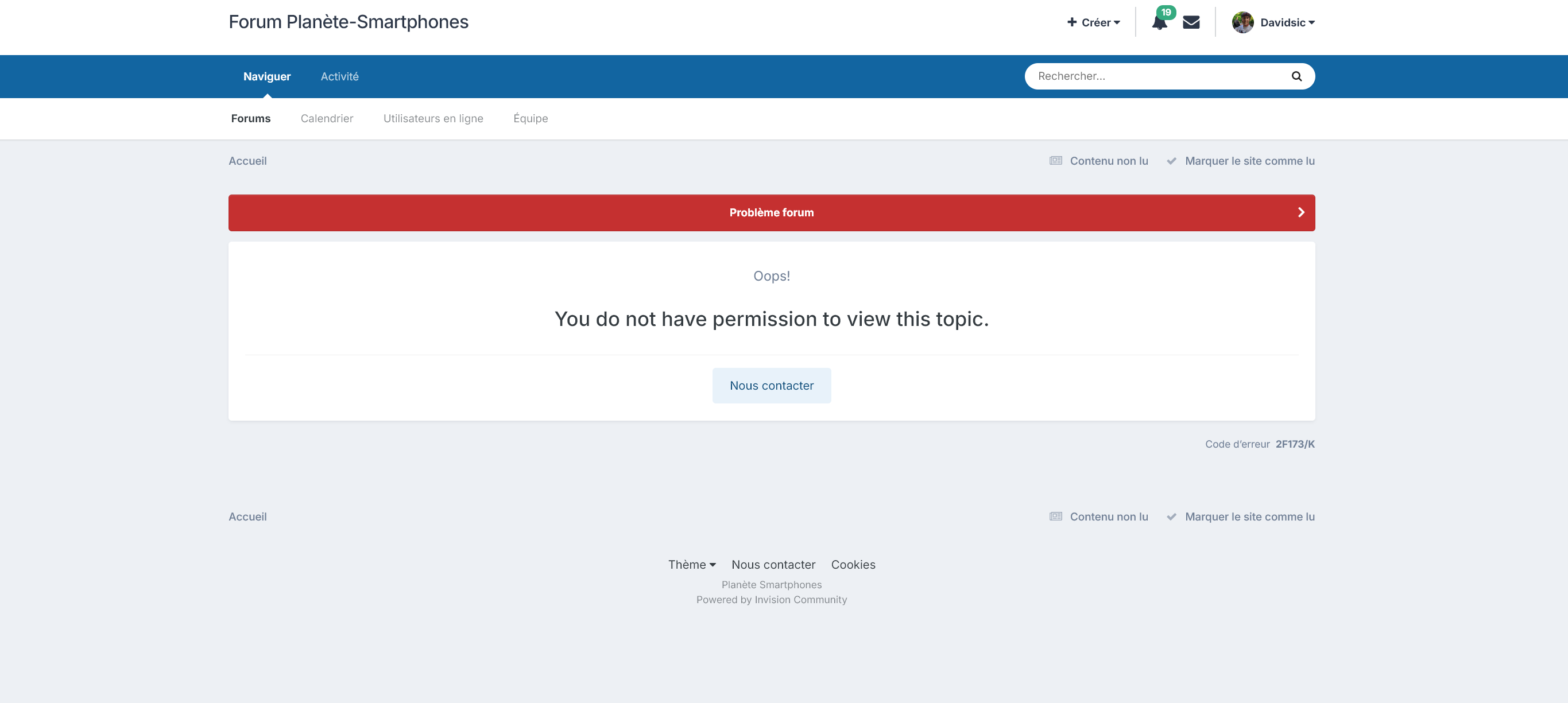The width and height of the screenshot is (1568, 703).
Task: Select the Naviguer tab
Action: click(266, 76)
